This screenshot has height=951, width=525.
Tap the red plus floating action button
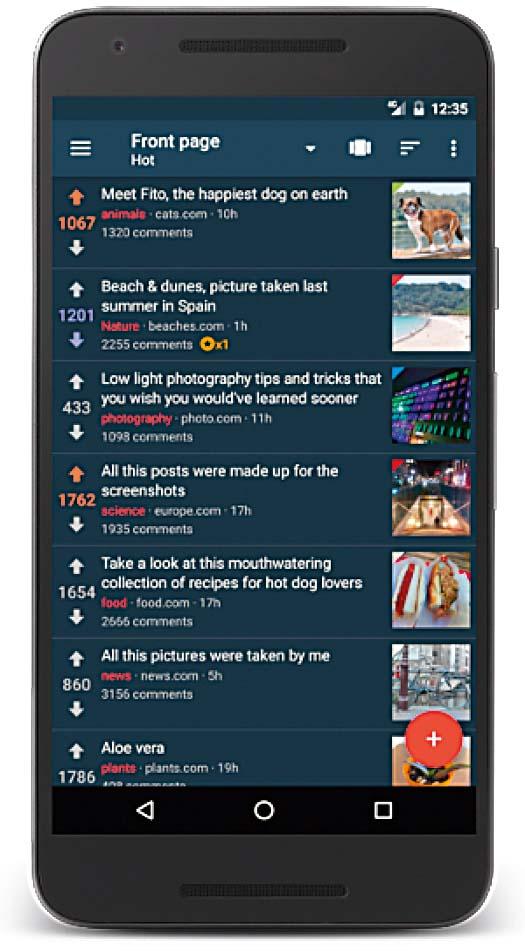click(x=433, y=739)
